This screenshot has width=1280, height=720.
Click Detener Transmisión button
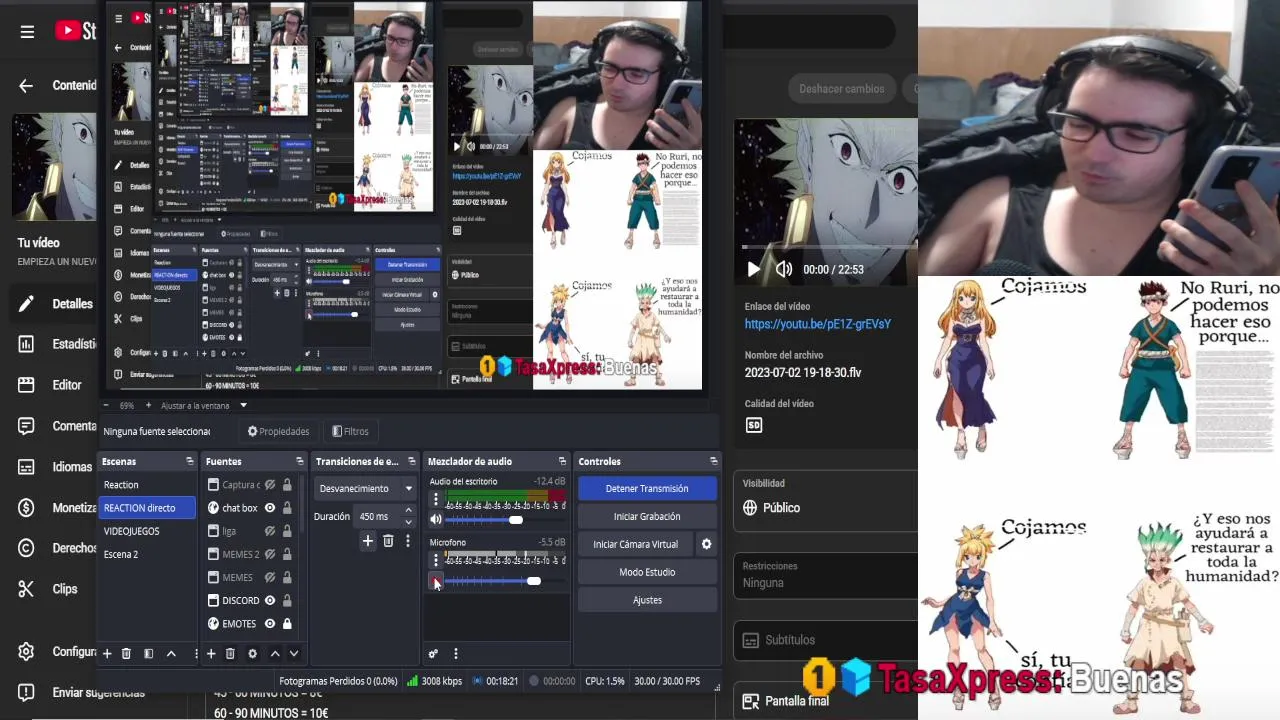[647, 488]
